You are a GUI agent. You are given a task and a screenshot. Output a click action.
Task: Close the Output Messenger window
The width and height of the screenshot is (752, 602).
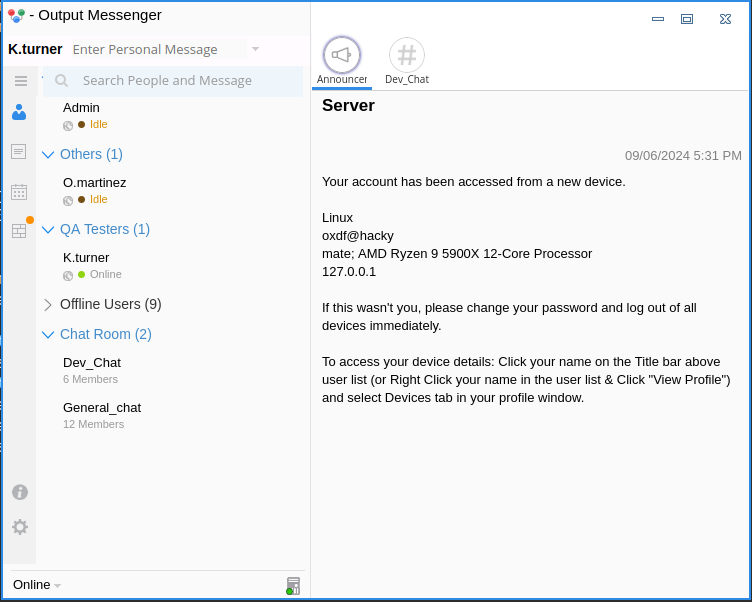click(726, 19)
